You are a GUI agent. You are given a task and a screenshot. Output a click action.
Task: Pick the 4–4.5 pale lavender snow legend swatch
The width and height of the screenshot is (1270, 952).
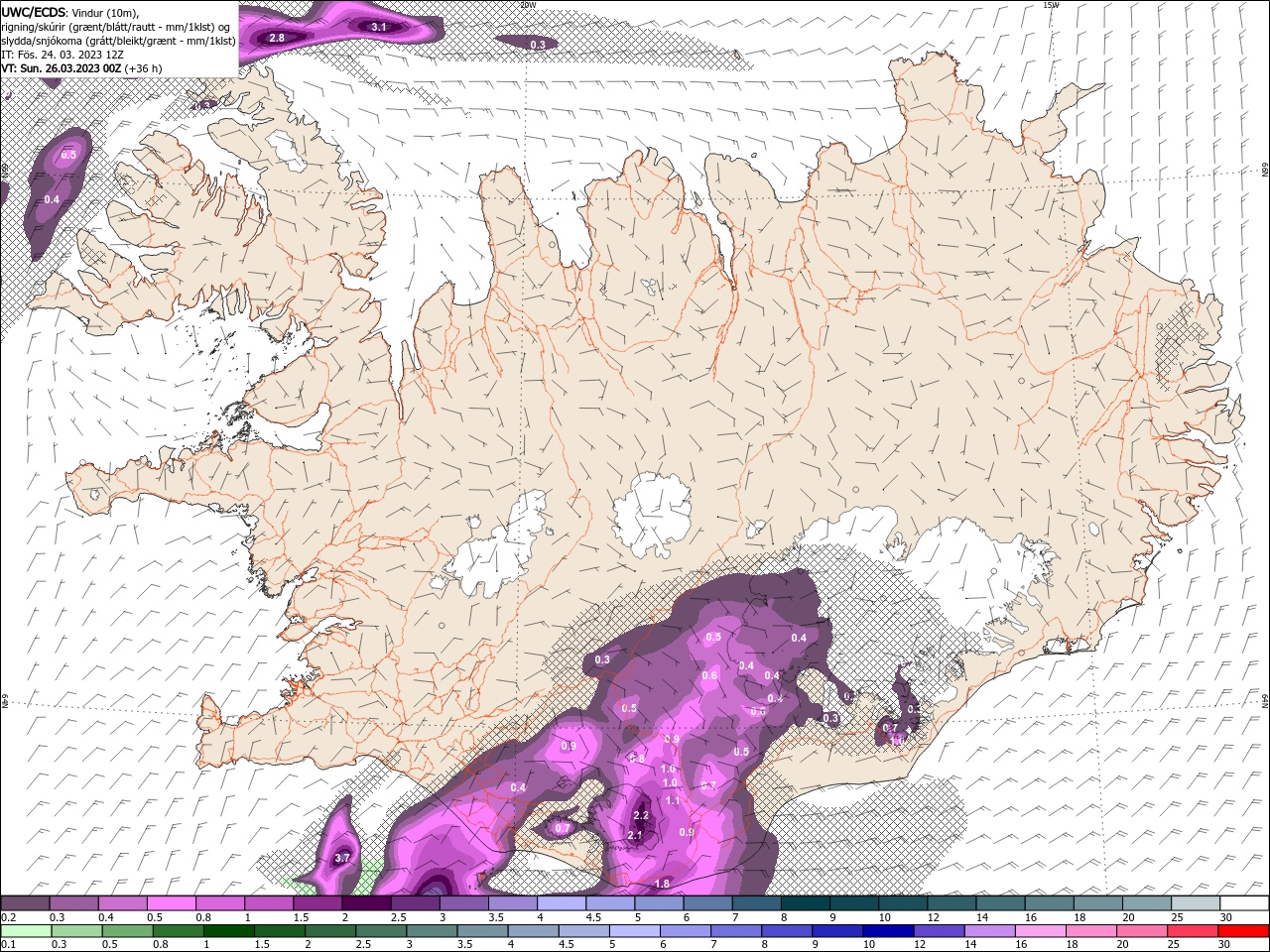(562, 903)
